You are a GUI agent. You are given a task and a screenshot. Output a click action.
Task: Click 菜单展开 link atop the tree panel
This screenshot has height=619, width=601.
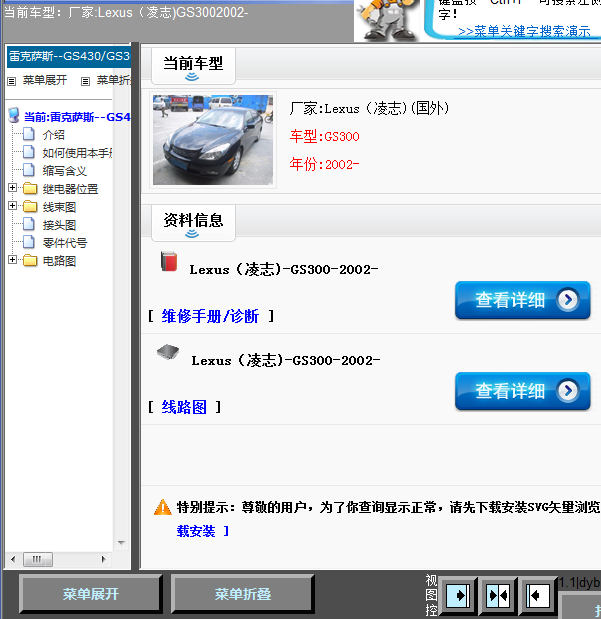pos(45,80)
